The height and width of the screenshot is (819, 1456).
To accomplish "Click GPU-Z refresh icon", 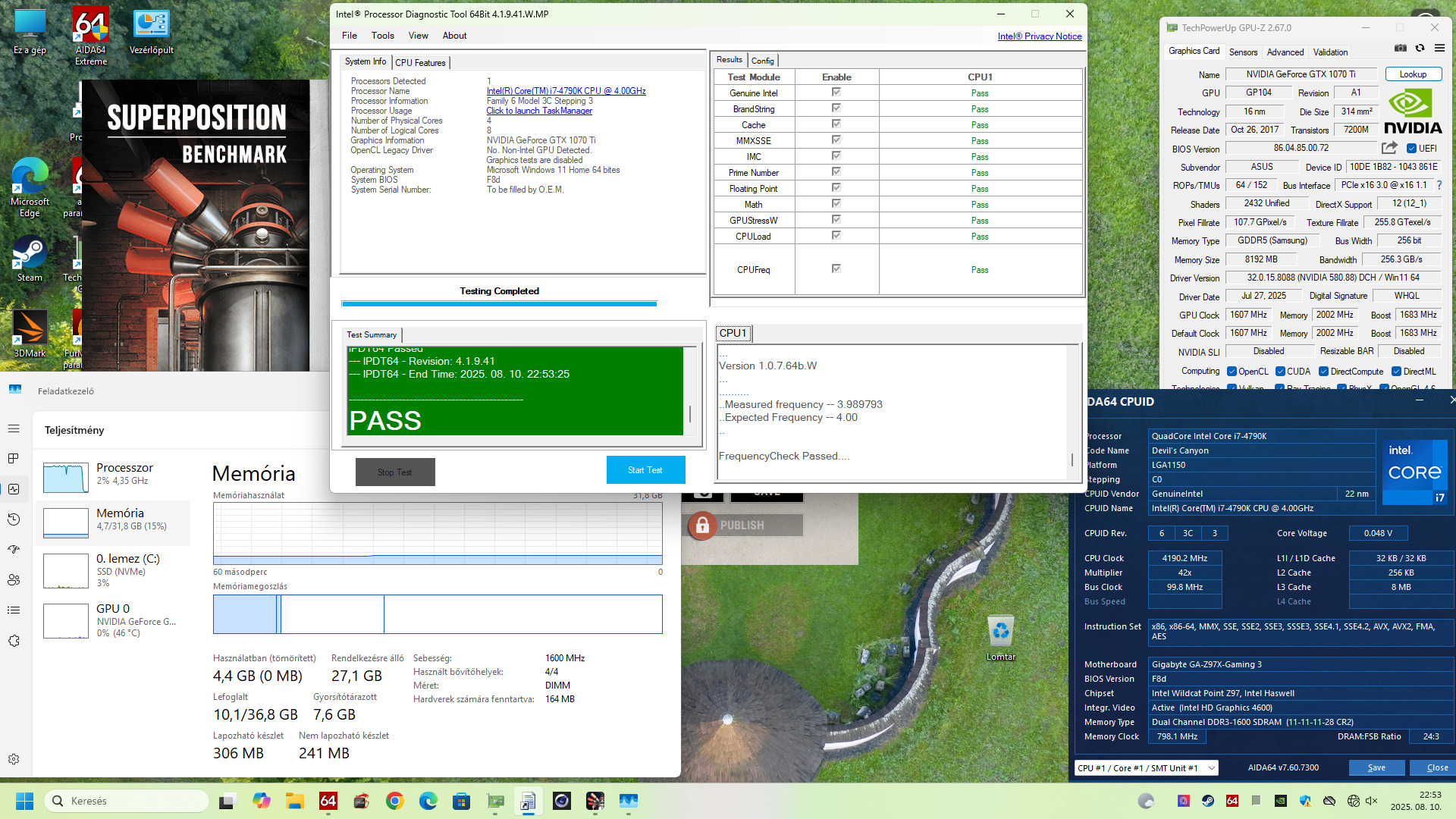I will pyautogui.click(x=1420, y=48).
